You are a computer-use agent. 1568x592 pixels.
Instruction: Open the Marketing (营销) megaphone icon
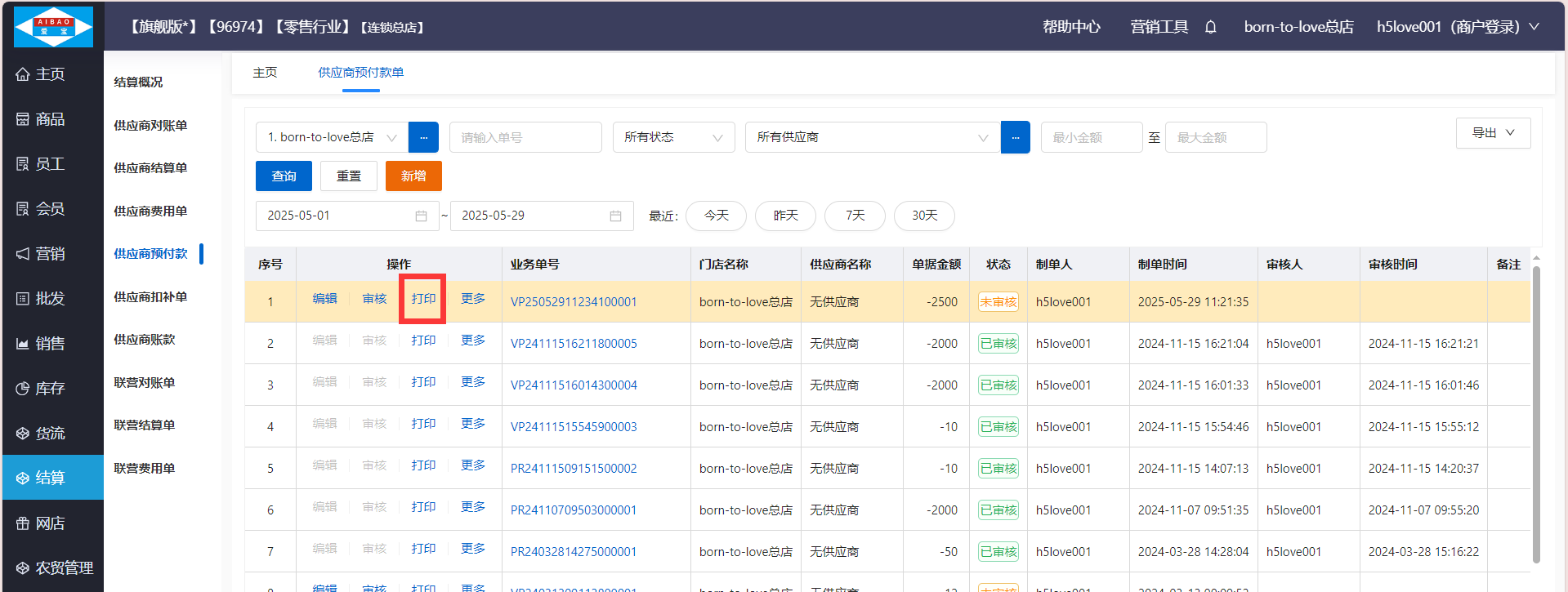23,254
